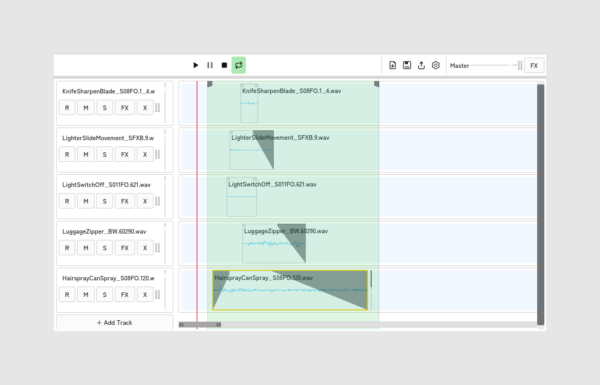Click the loop region end marker
600x385 pixels.
click(377, 84)
